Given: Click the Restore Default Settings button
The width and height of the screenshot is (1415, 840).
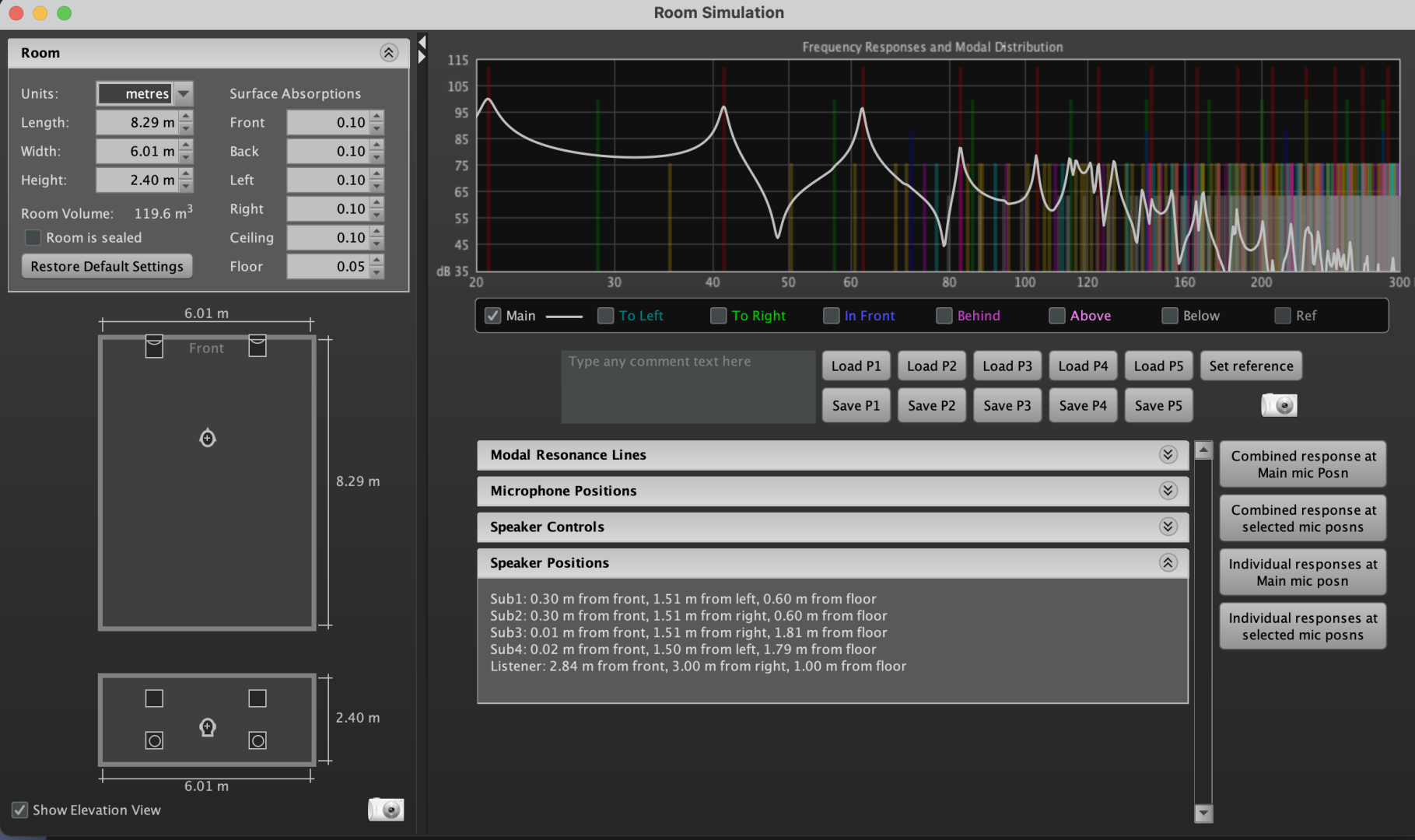Looking at the screenshot, I should coord(107,267).
